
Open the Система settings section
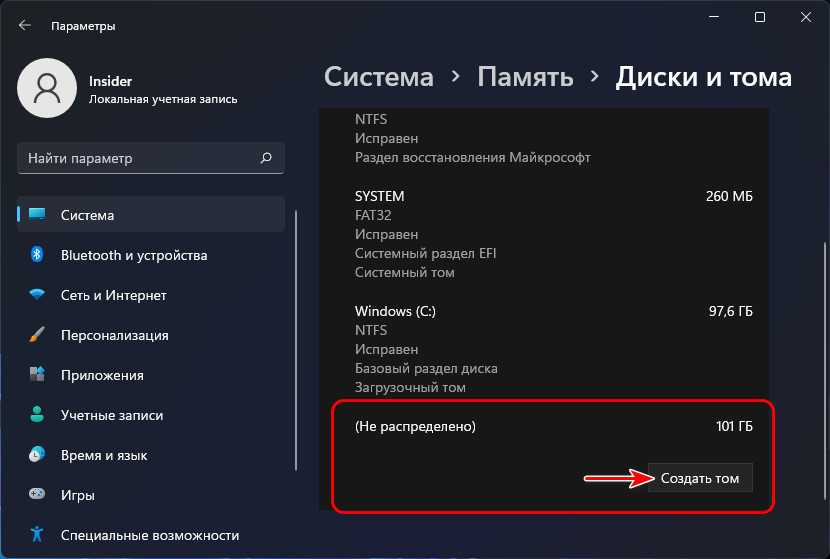coord(151,214)
